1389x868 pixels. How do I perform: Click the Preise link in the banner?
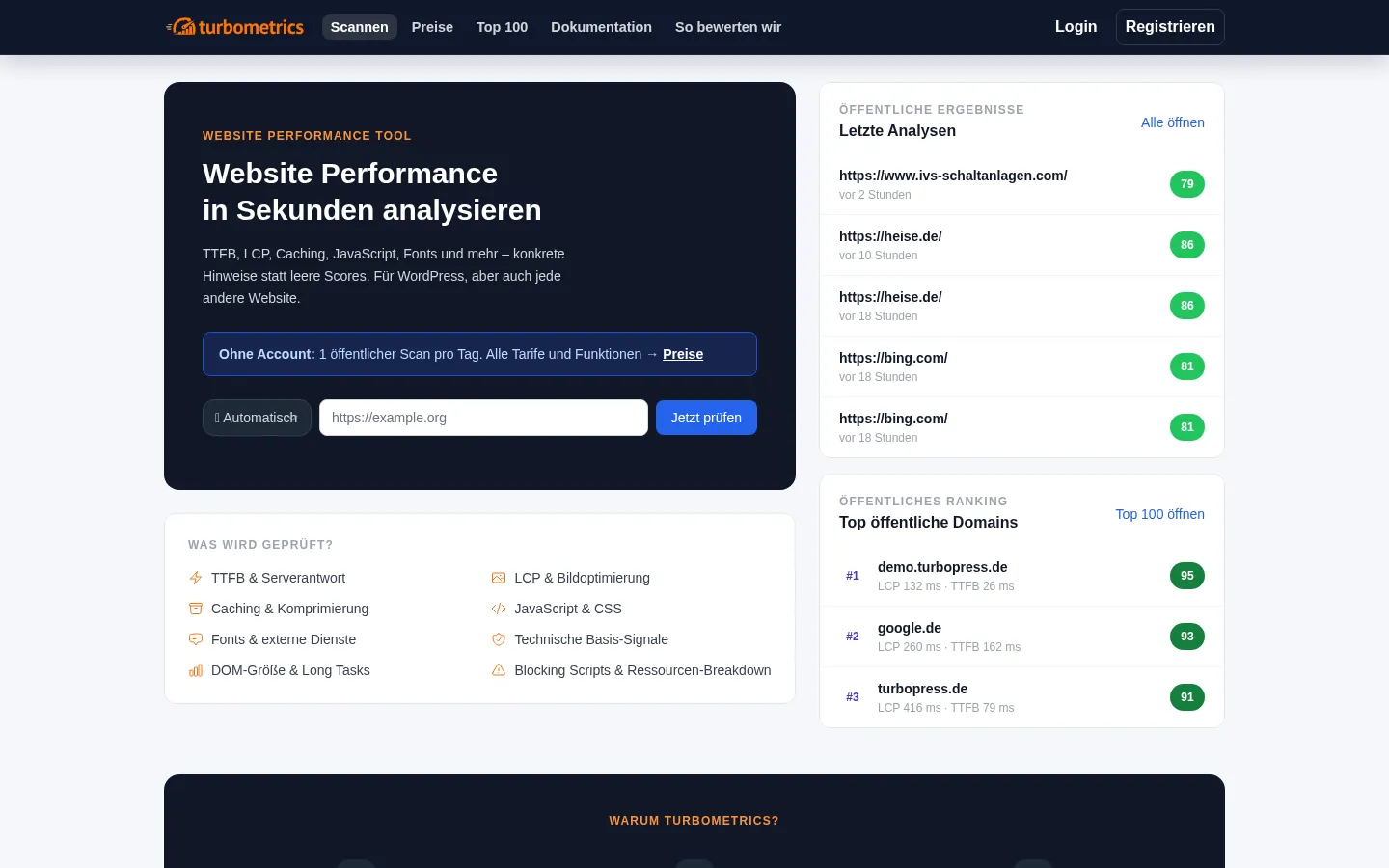[x=683, y=354]
